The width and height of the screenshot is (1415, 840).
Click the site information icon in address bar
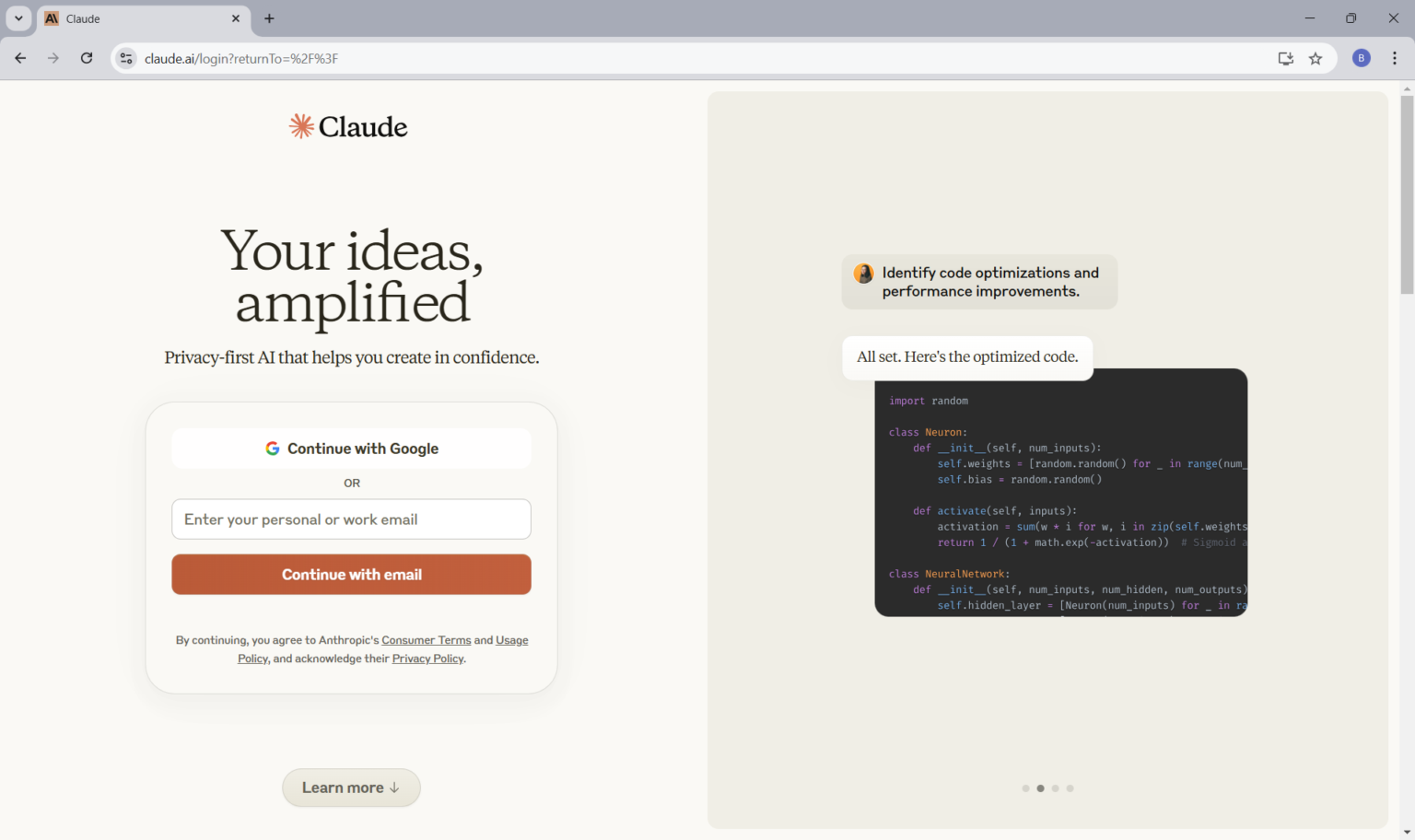tap(125, 57)
